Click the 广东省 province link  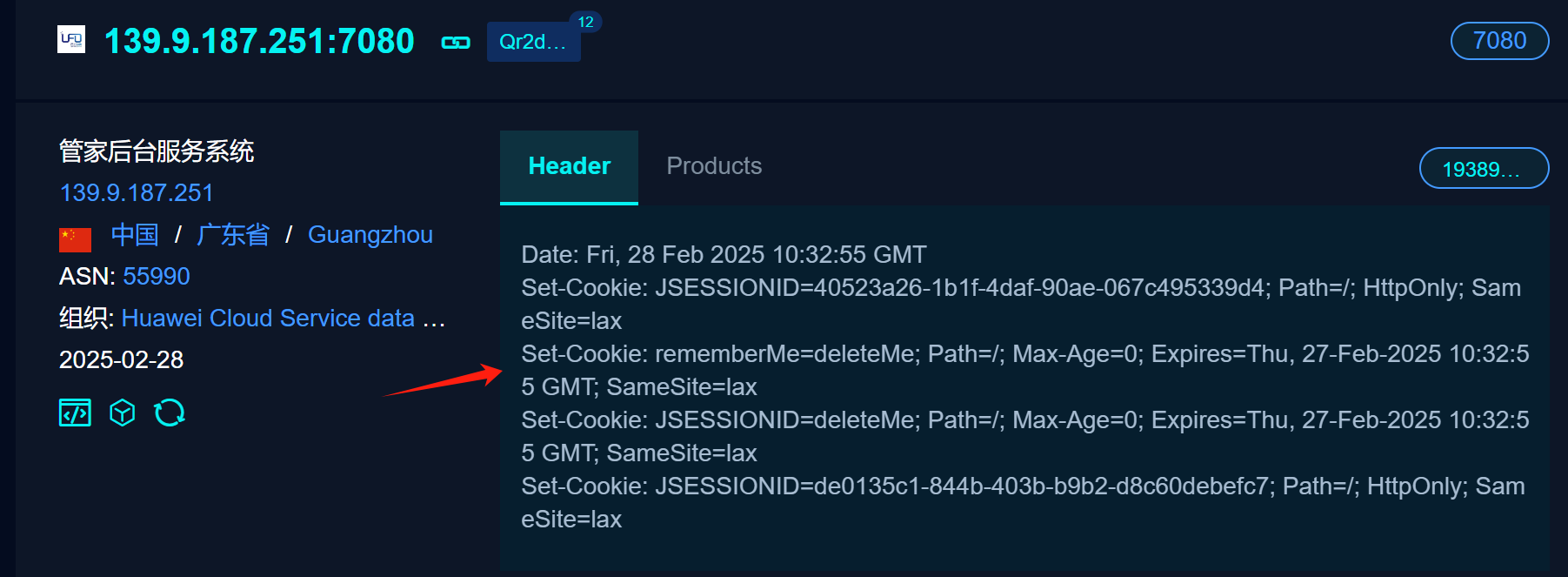point(233,235)
